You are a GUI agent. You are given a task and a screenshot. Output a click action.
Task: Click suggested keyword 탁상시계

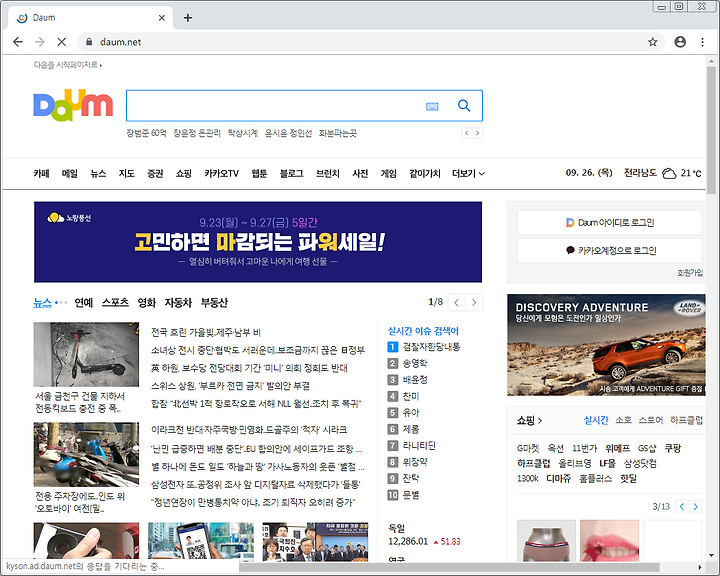[x=242, y=133]
